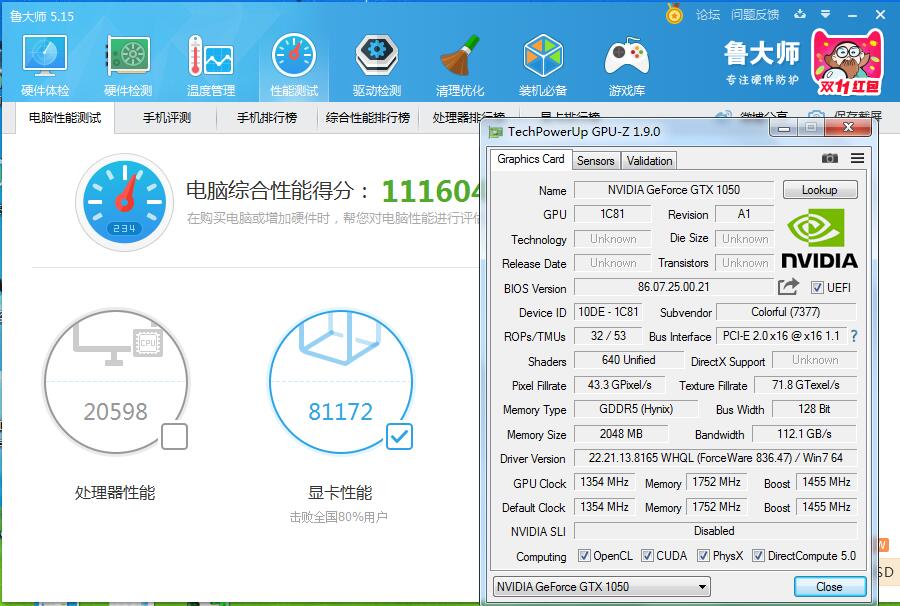The height and width of the screenshot is (606, 900).
Task: Toggle the PhysX checkbox
Action: coord(703,556)
